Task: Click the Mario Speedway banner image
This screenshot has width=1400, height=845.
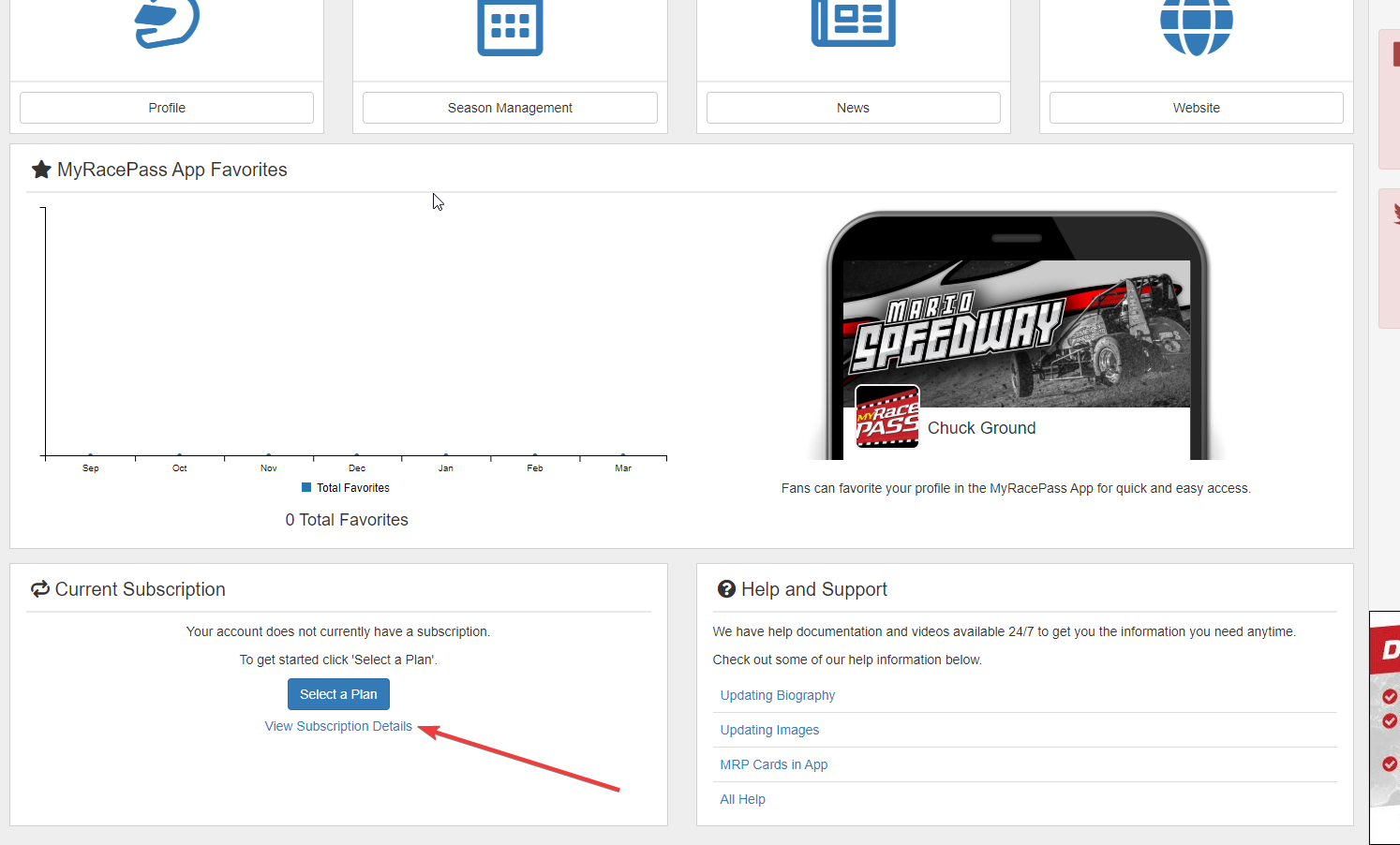Action: tap(1017, 334)
